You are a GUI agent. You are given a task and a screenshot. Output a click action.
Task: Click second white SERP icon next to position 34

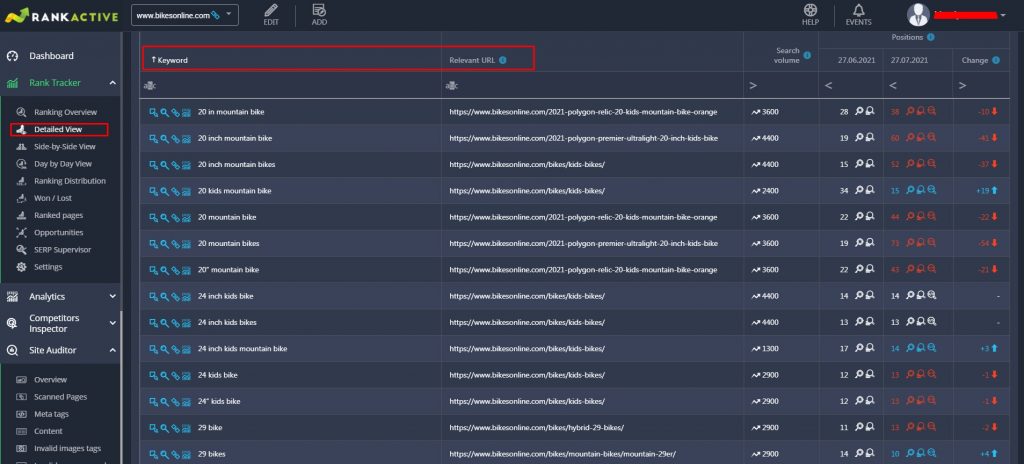(870, 191)
